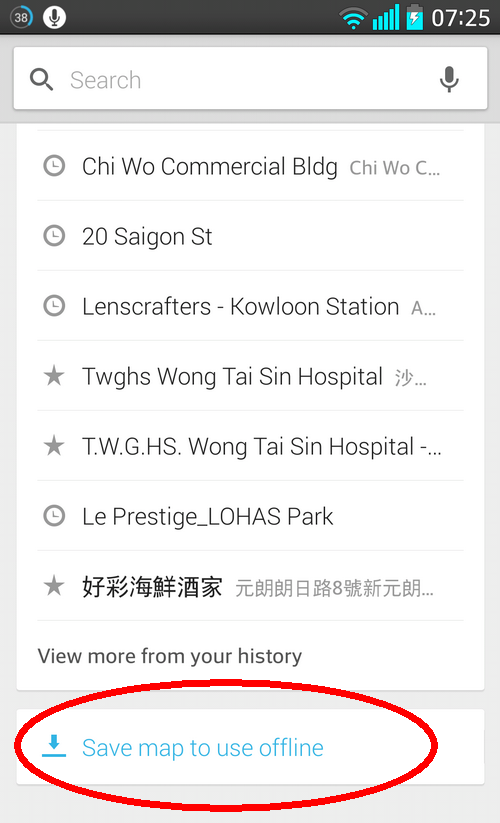Choose 20 Saigon St from recent searches
This screenshot has height=823, width=500.
tap(250, 236)
